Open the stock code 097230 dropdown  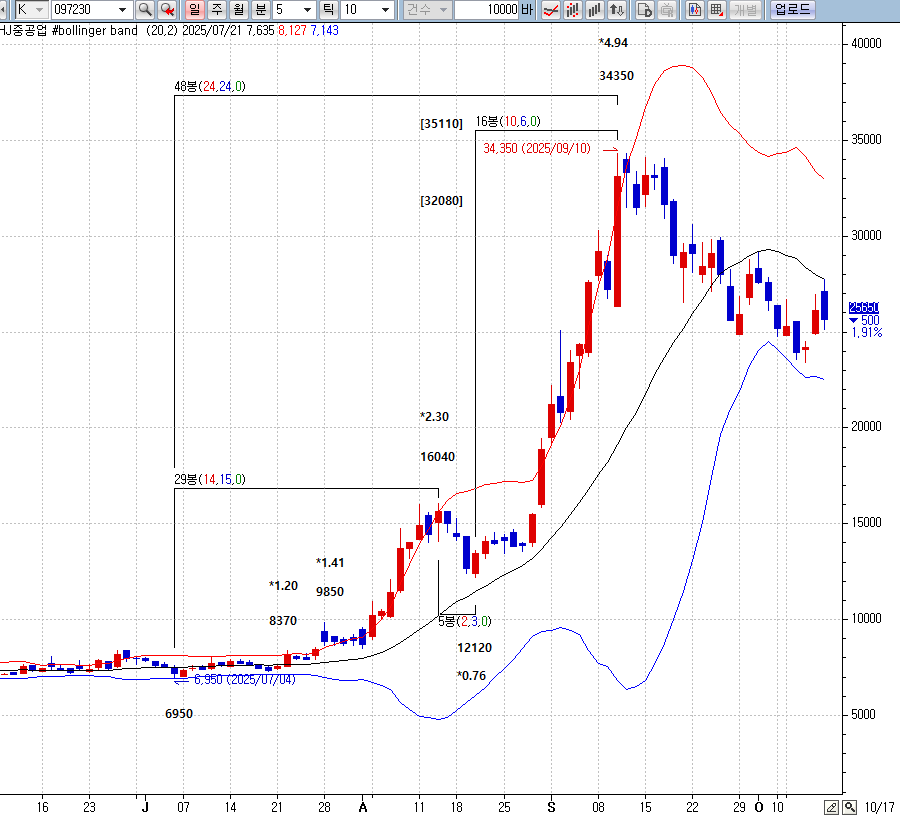click(122, 10)
